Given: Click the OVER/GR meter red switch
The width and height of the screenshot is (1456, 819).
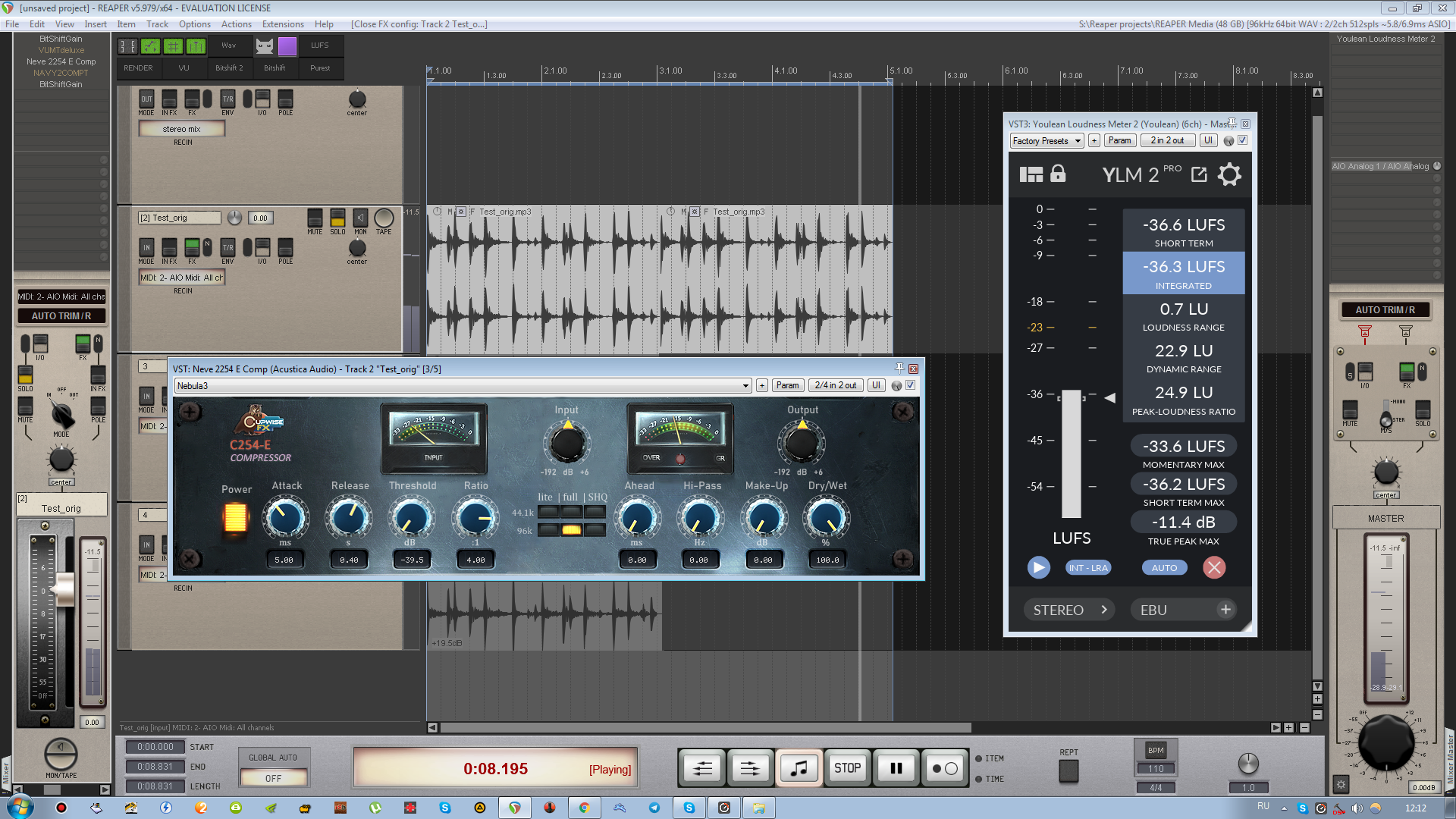Looking at the screenshot, I should [x=680, y=458].
